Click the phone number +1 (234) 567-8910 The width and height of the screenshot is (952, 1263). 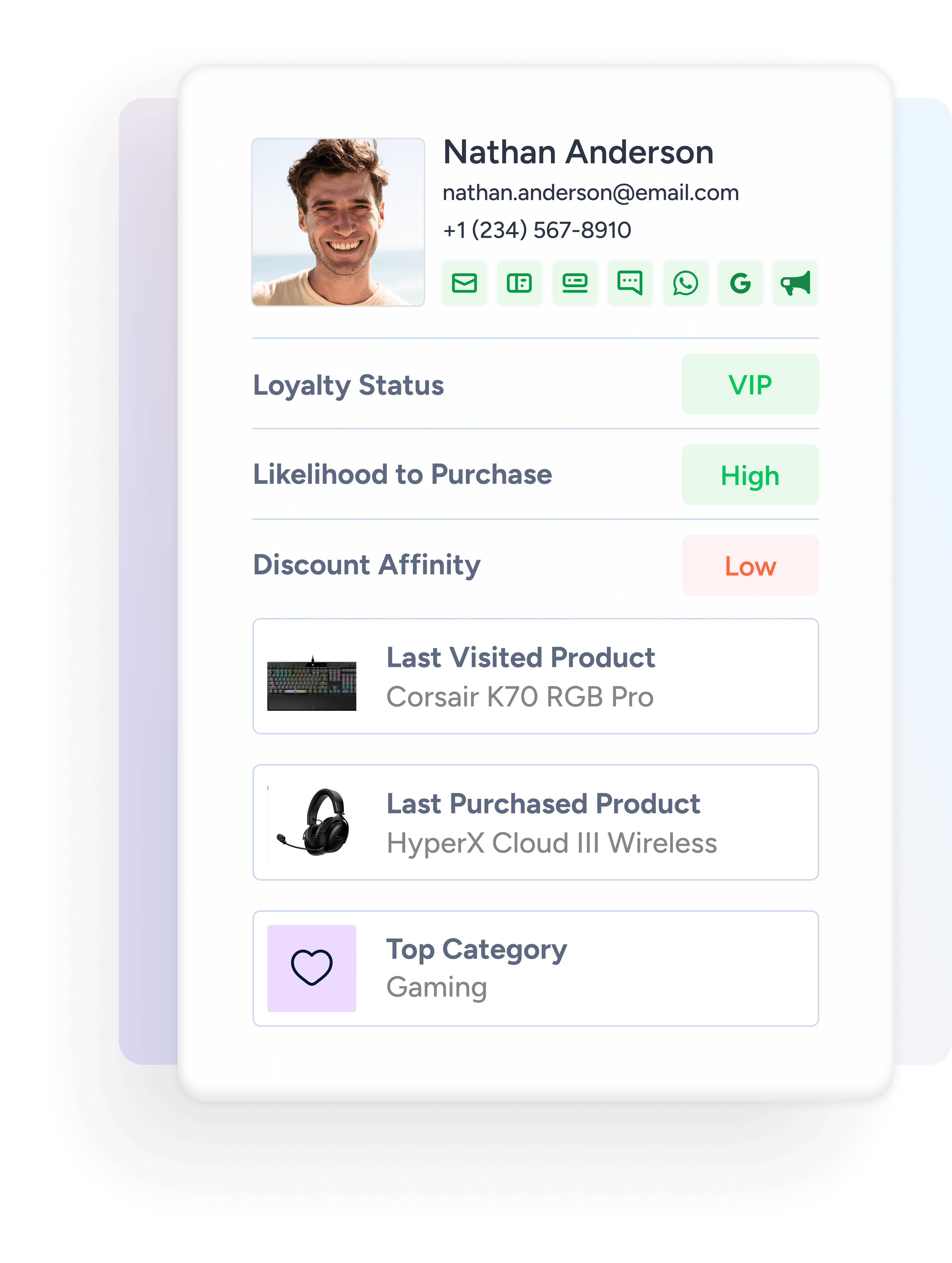click(x=537, y=230)
